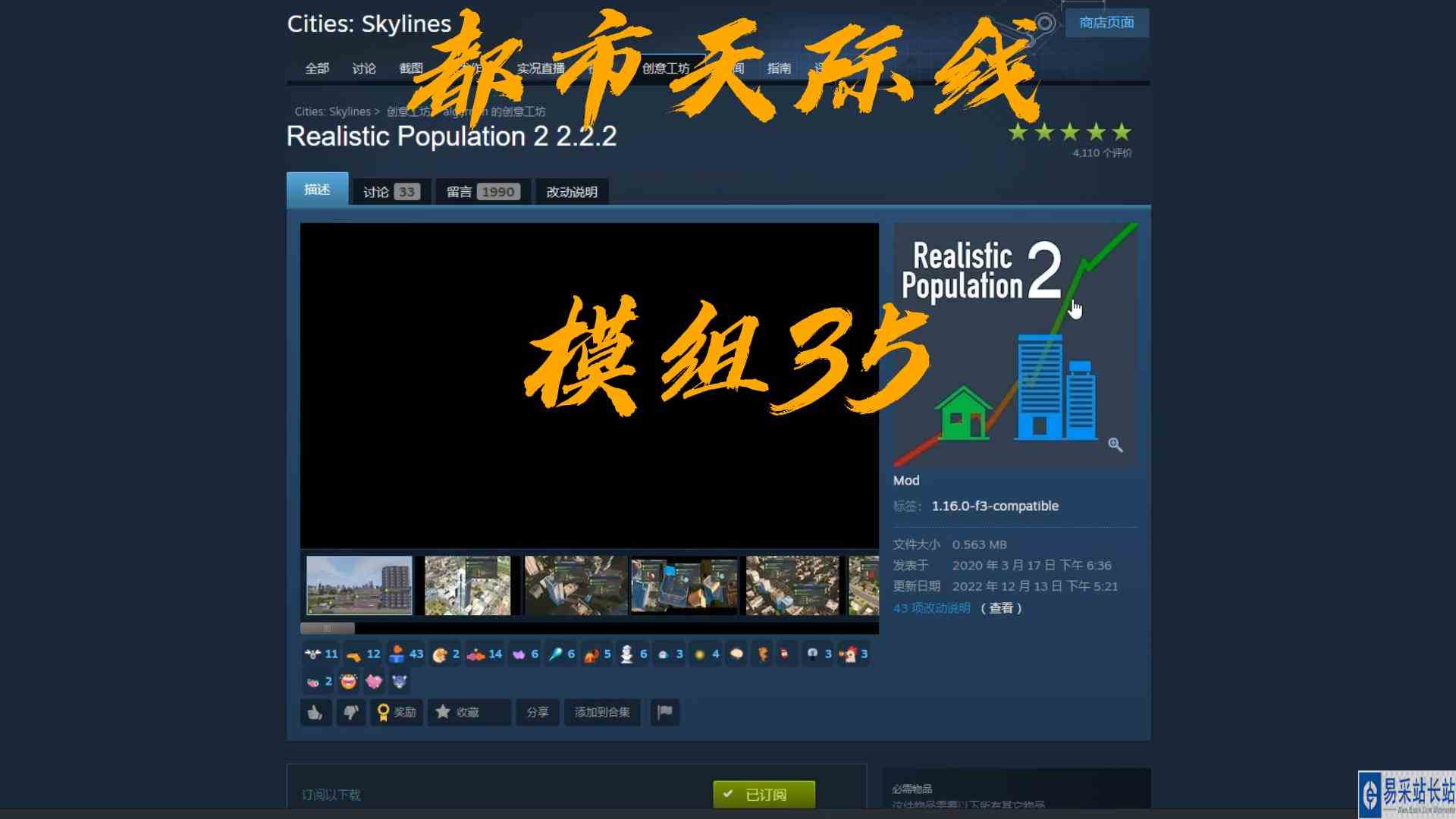
Task: Give an award via 奖励 button
Action: (x=397, y=712)
